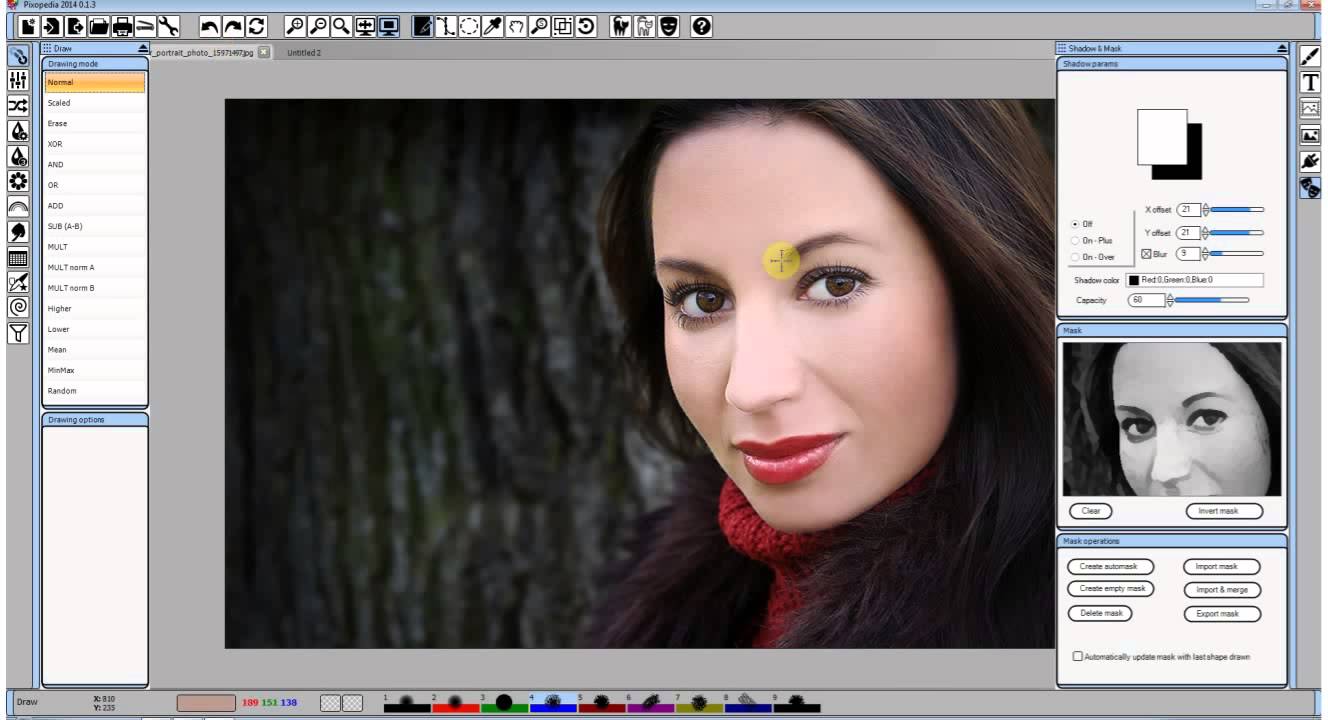Click the flower icon in left sidebar
Screen dimensions: 1328x720
click(x=18, y=181)
